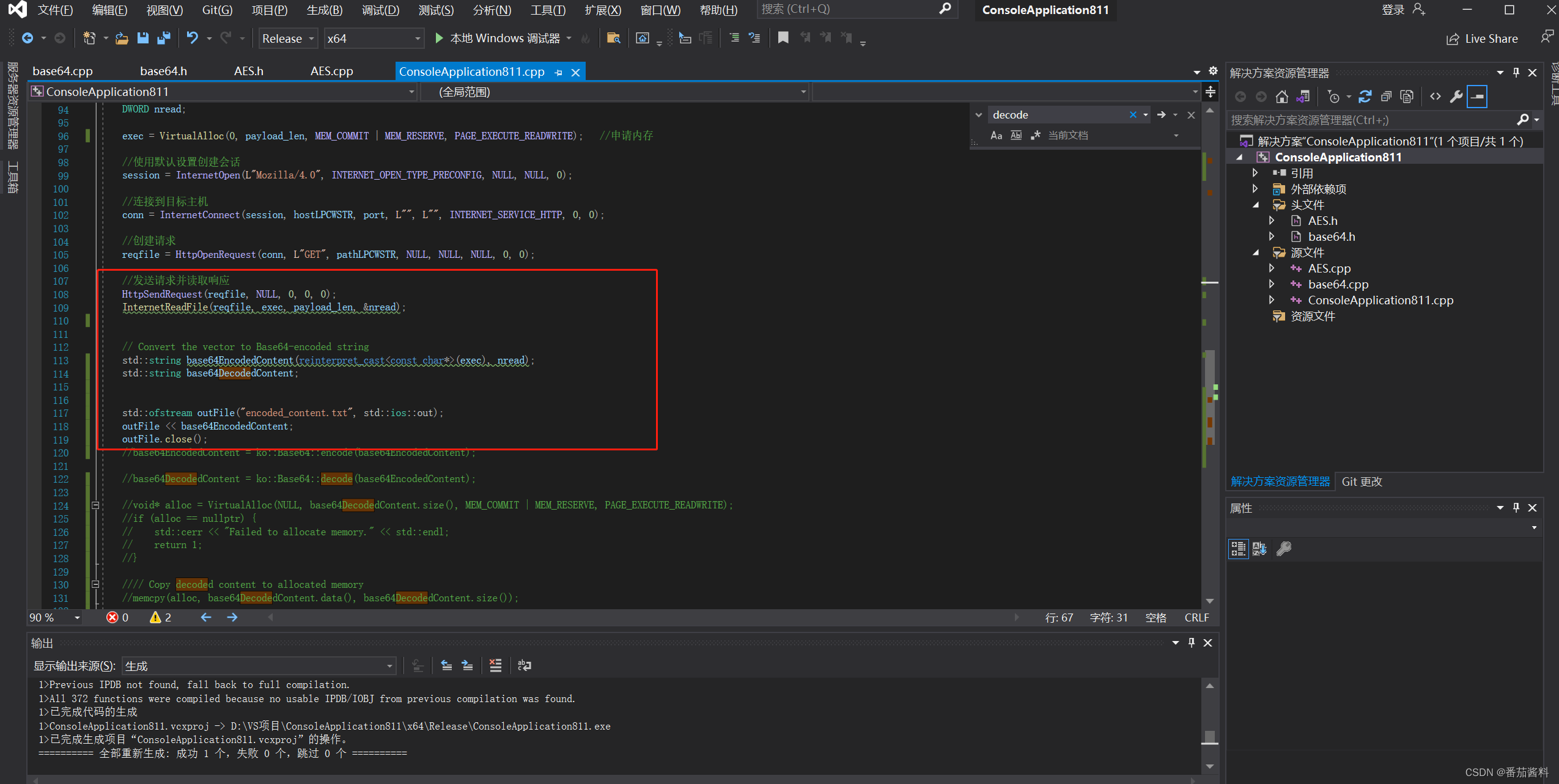
Task: Click the pending changes filter clock icon
Action: (1333, 97)
